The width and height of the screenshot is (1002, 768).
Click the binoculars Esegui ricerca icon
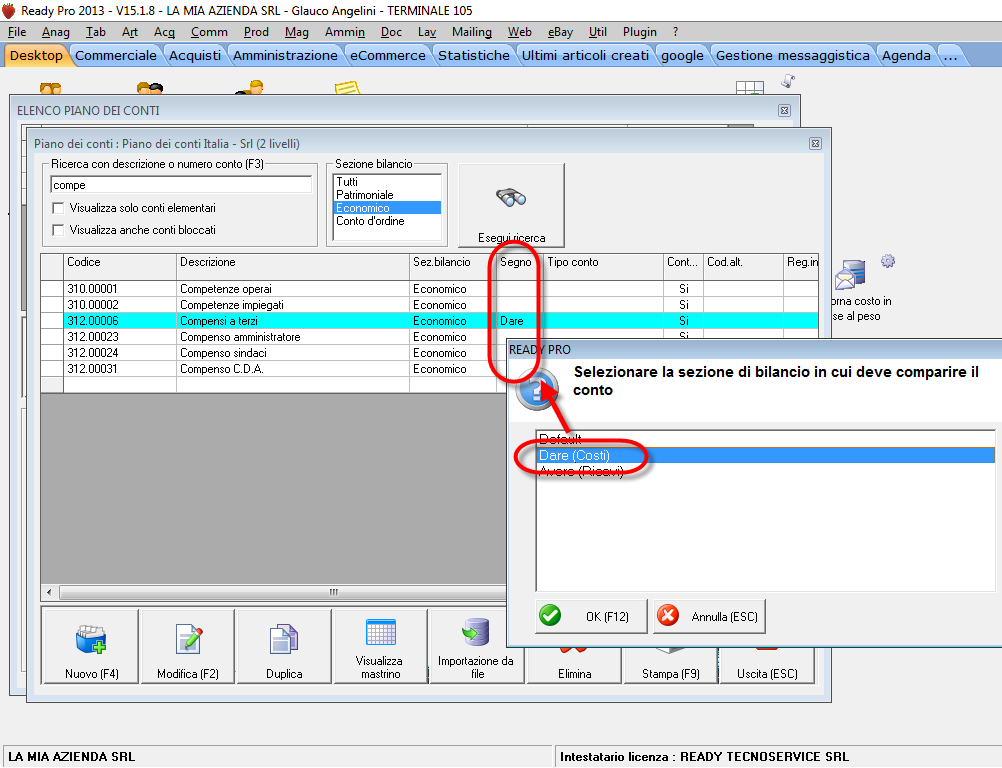coord(511,197)
